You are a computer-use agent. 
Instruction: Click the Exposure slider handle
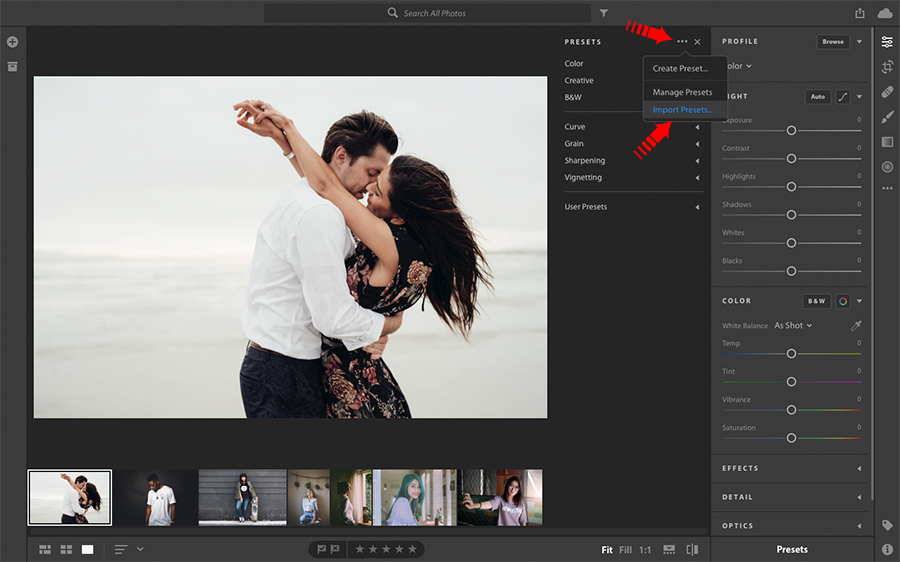(791, 131)
